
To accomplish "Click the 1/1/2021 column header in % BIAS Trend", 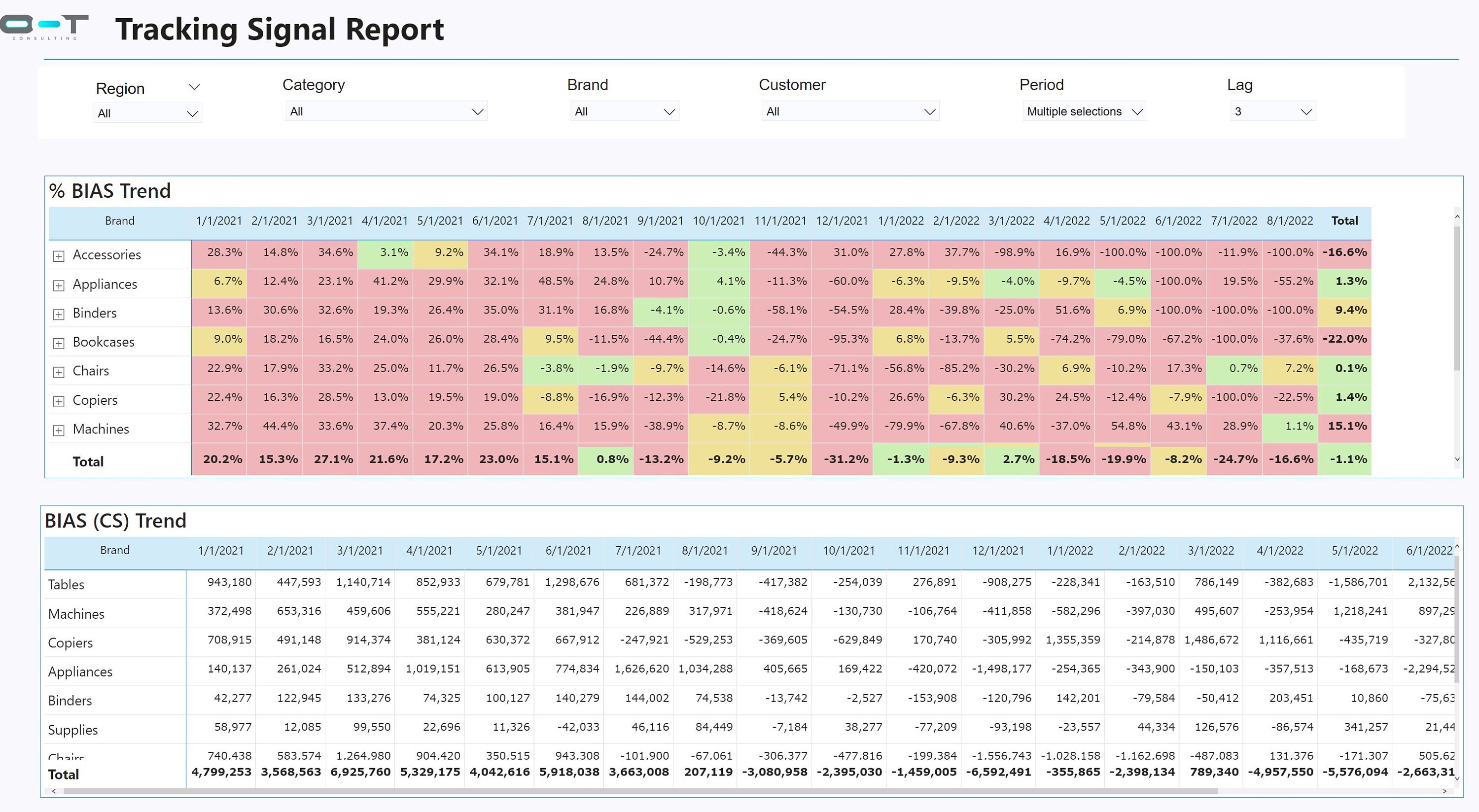I will pyautogui.click(x=220, y=220).
